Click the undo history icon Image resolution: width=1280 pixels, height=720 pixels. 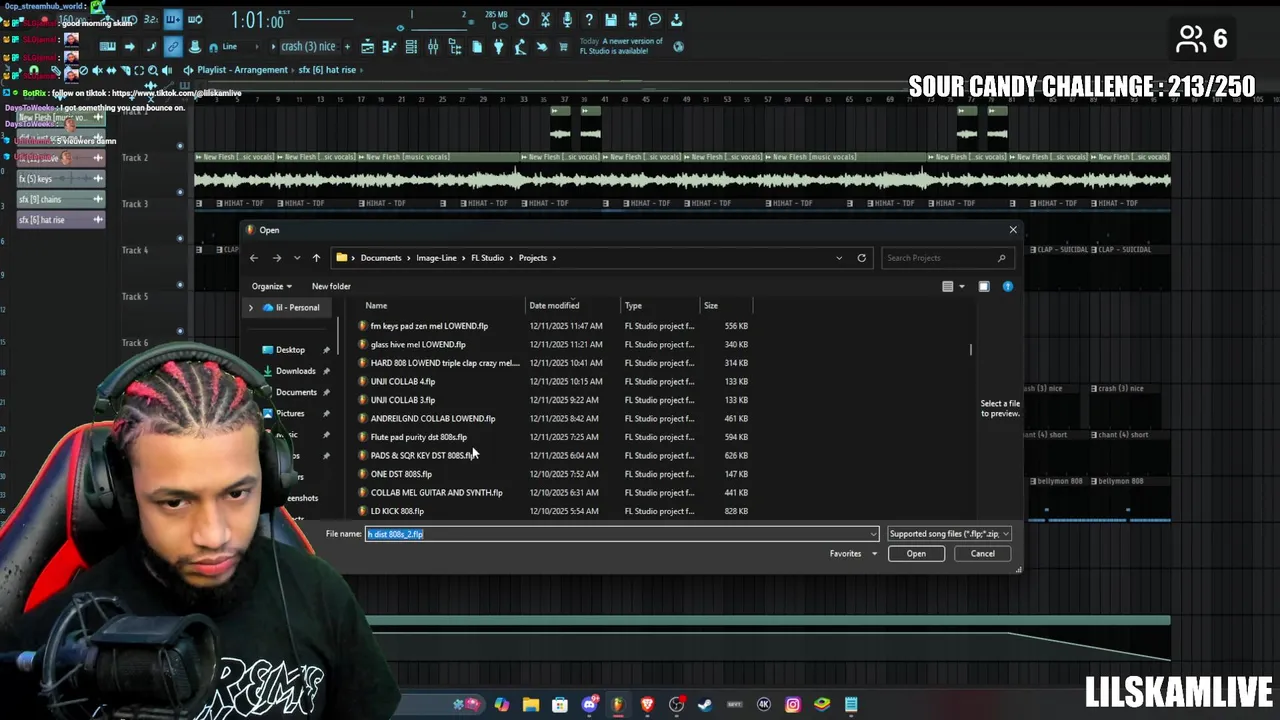click(523, 20)
